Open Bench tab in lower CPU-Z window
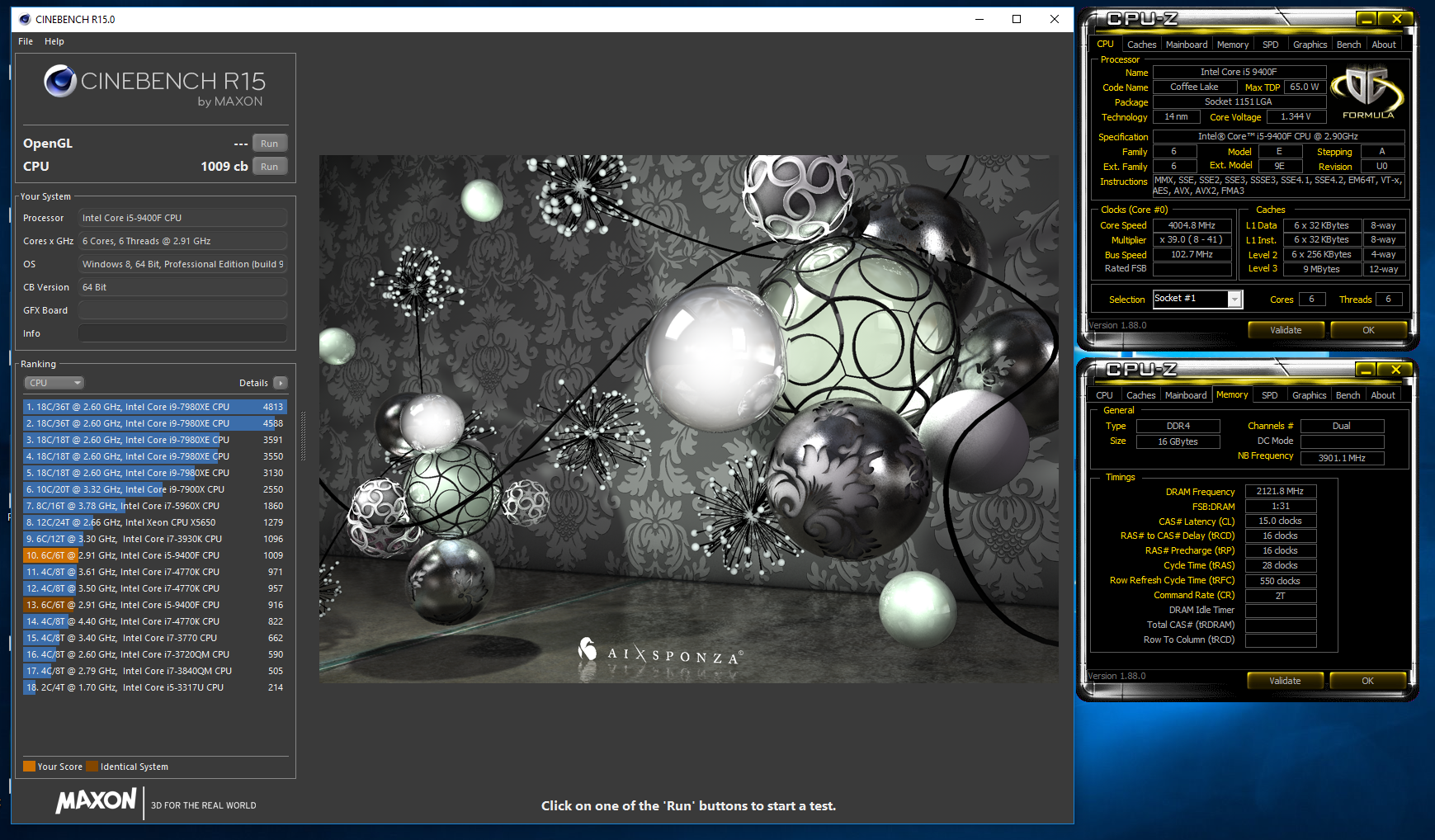Image resolution: width=1435 pixels, height=840 pixels. [1348, 395]
